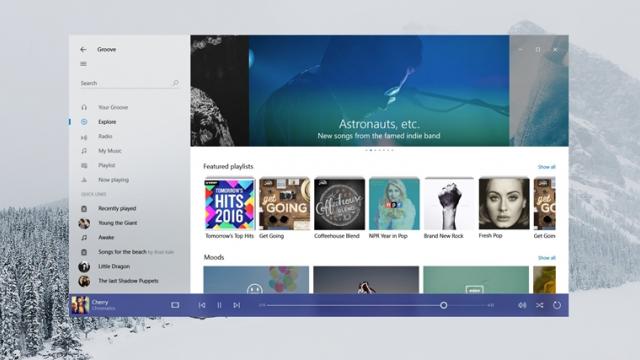Open the dark gray mood card

click(x=366, y=280)
